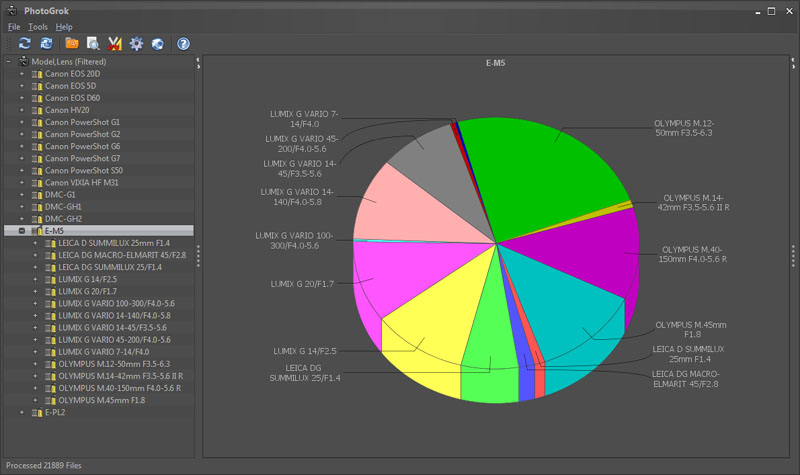Image resolution: width=800 pixels, height=475 pixels.
Task: Click the folder icon next to Canon EOS 5D
Action: (x=37, y=86)
